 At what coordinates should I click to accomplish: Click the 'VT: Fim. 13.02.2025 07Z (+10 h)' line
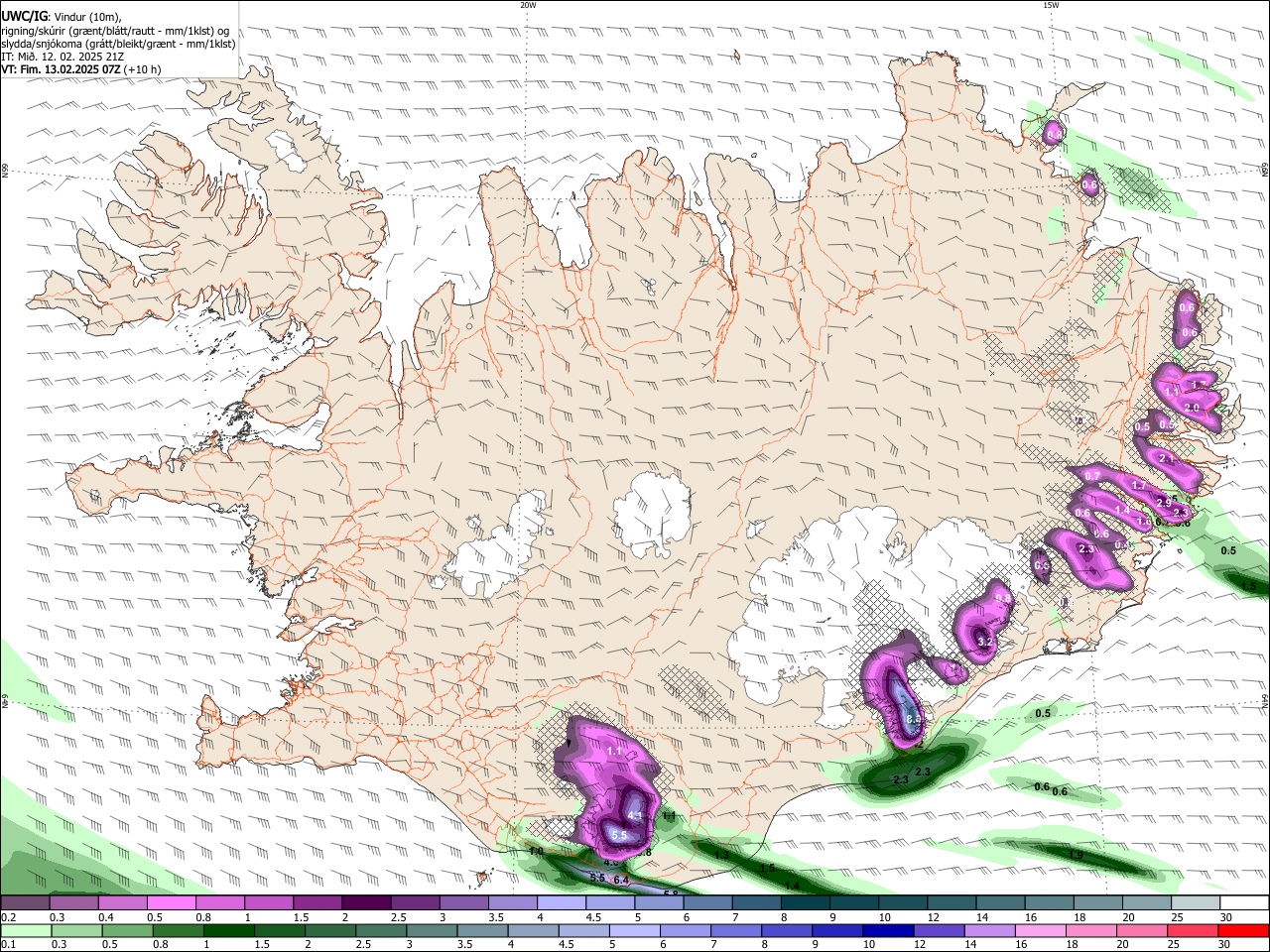tap(81, 69)
